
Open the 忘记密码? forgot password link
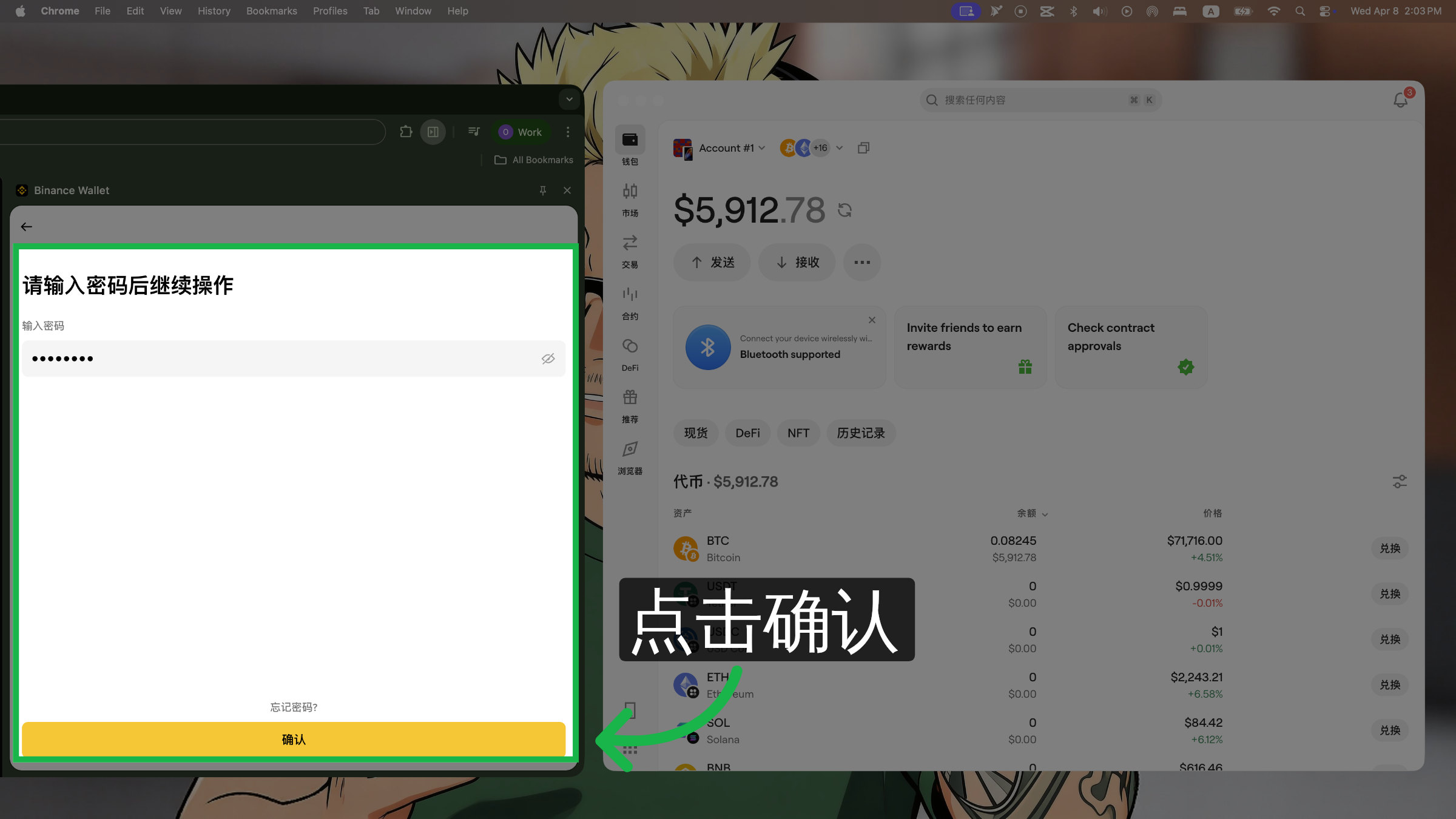point(294,707)
